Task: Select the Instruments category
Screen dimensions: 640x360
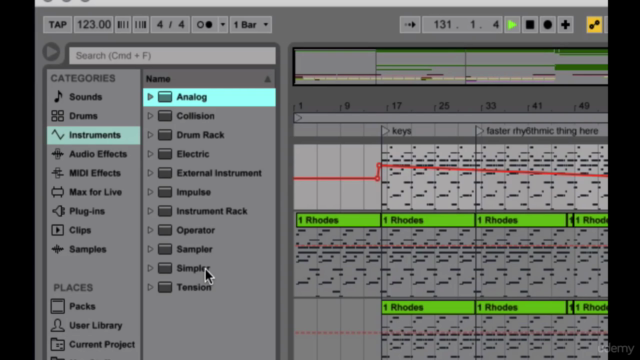Action: pyautogui.click(x=93, y=135)
